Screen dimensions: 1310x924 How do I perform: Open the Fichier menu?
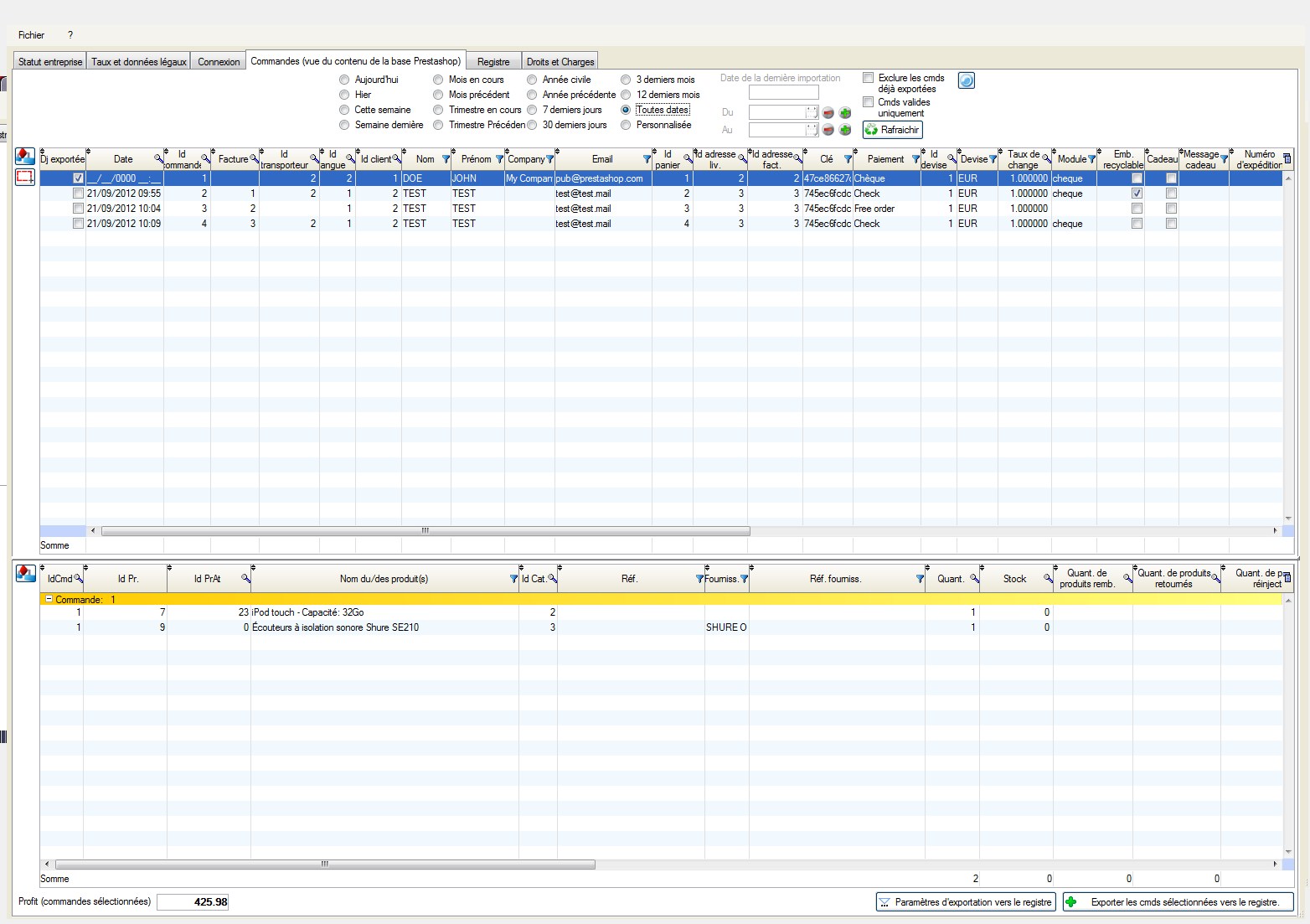(31, 35)
